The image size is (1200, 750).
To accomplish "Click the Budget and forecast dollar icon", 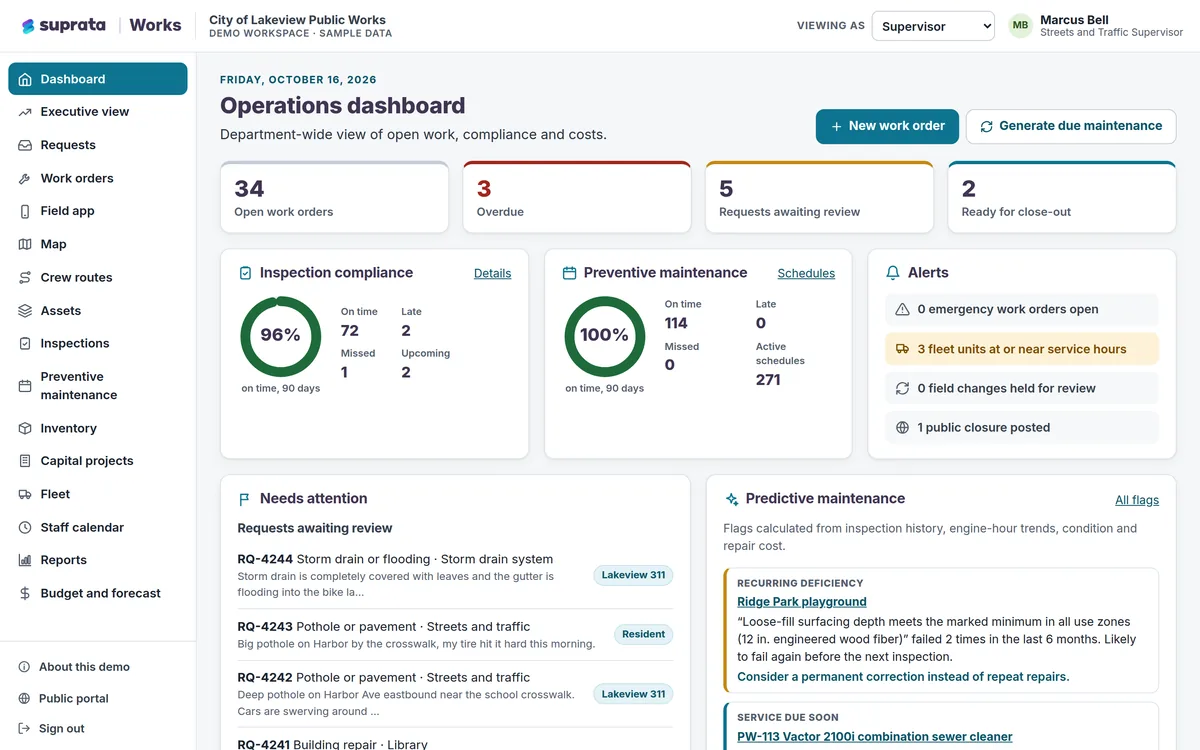I will pyautogui.click(x=25, y=593).
